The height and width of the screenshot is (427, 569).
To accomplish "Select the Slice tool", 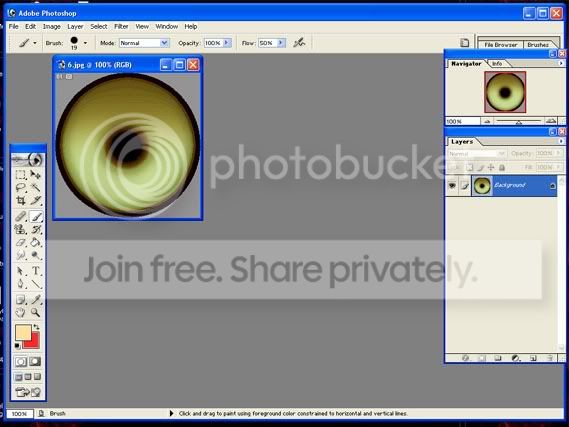I will coord(36,200).
